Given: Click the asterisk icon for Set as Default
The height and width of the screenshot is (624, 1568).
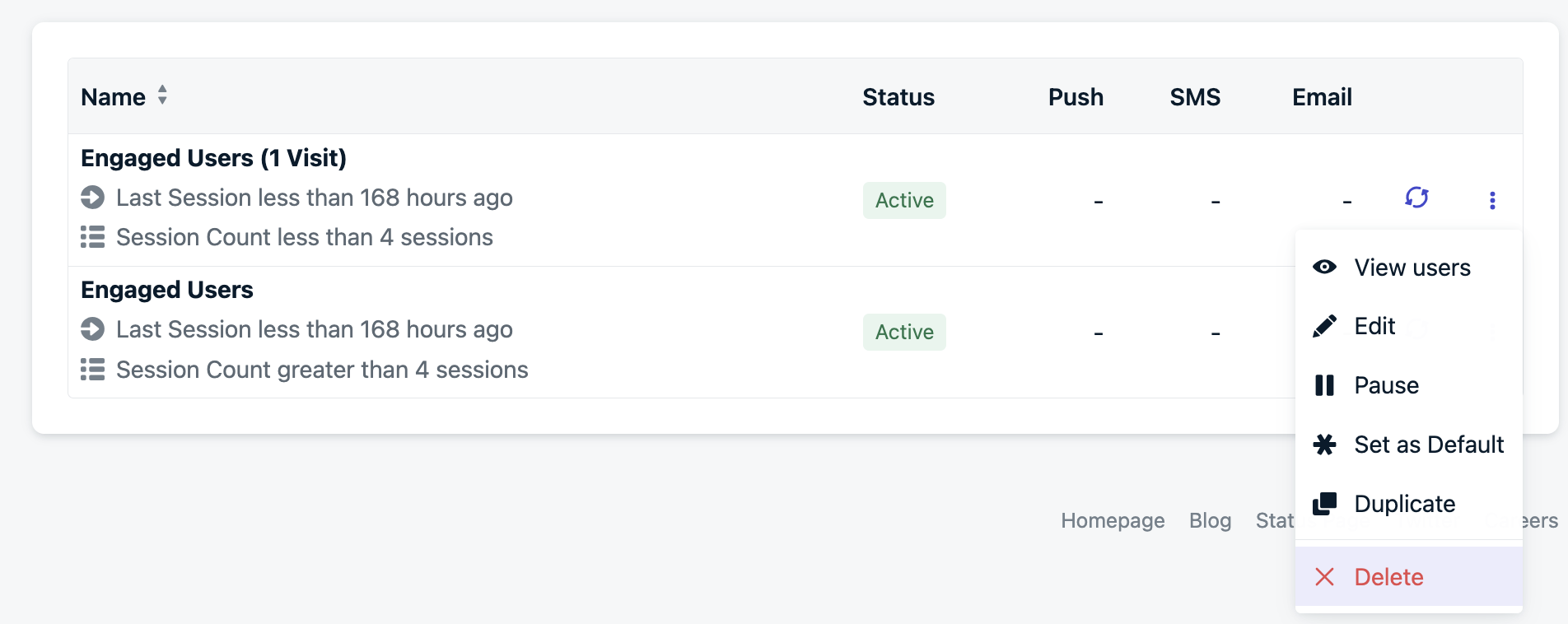Looking at the screenshot, I should pyautogui.click(x=1324, y=445).
